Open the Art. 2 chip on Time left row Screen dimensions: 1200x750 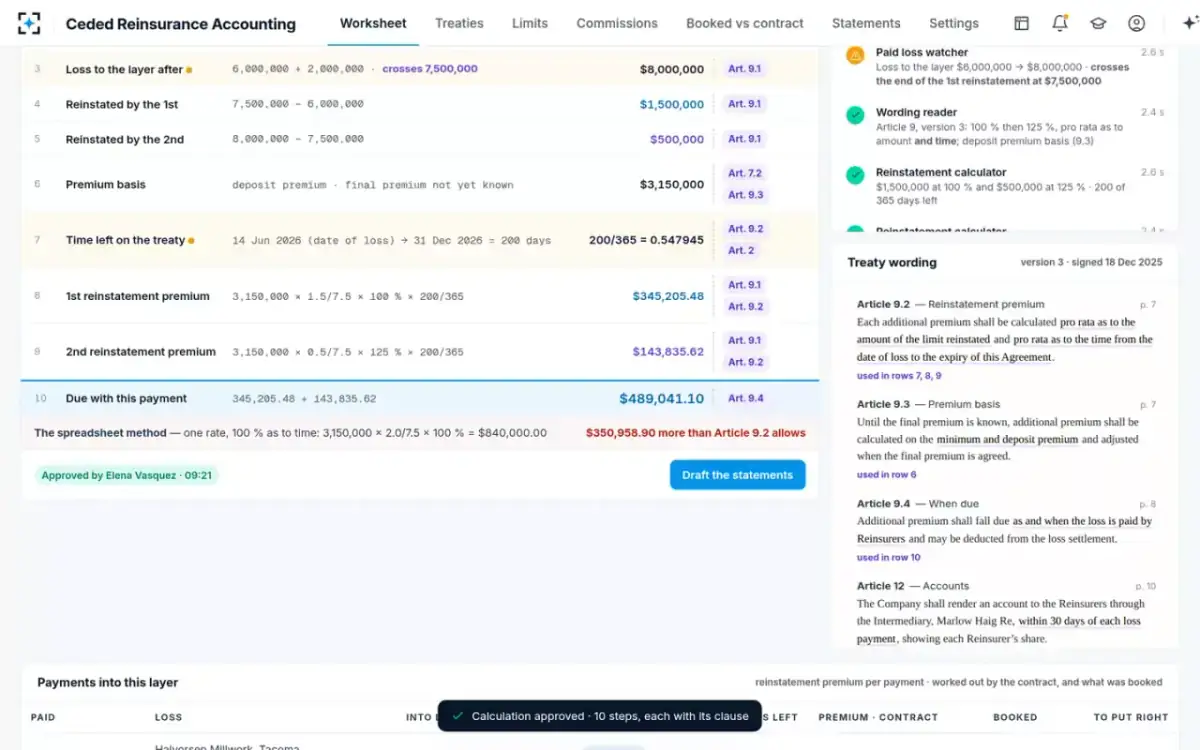(x=741, y=251)
